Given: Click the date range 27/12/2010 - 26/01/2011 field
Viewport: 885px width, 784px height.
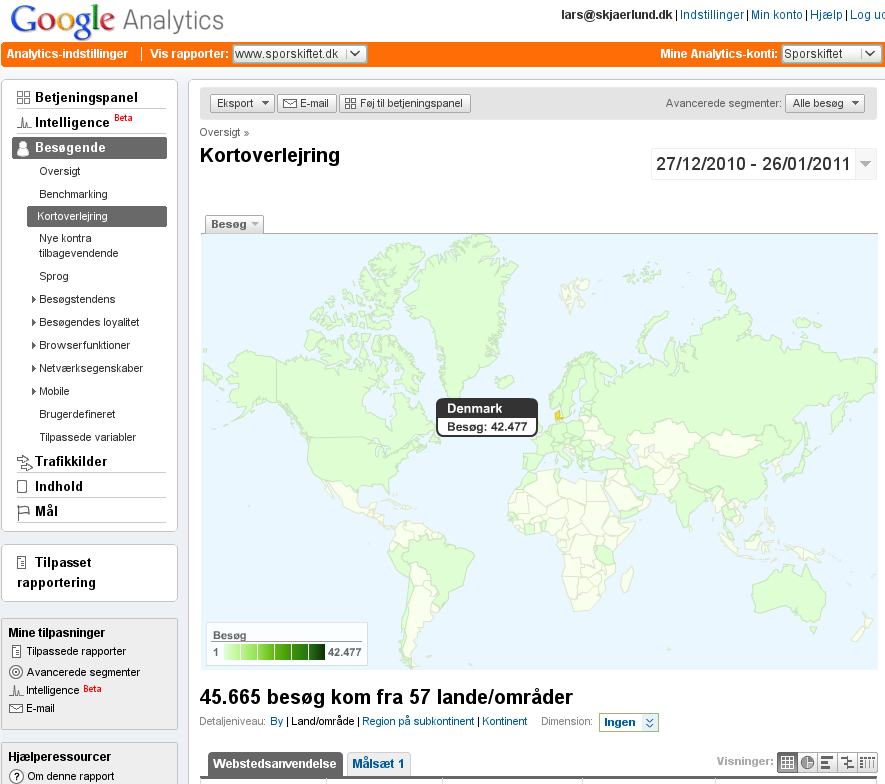Looking at the screenshot, I should [x=753, y=164].
